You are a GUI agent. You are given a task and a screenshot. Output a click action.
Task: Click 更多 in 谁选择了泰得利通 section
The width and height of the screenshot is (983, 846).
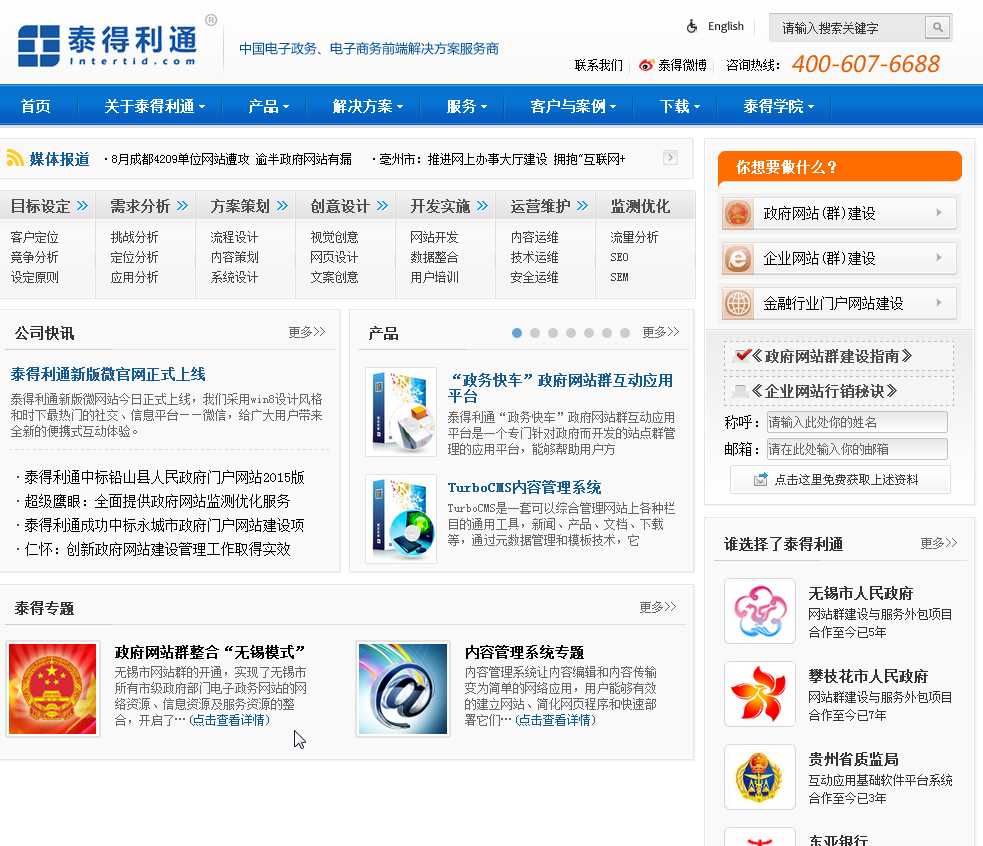pos(938,543)
